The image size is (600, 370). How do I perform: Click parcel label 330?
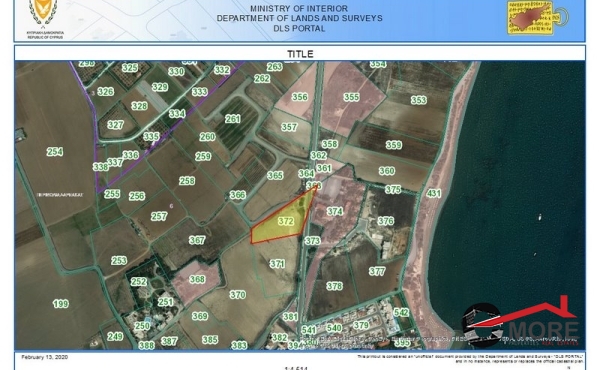pos(176,72)
